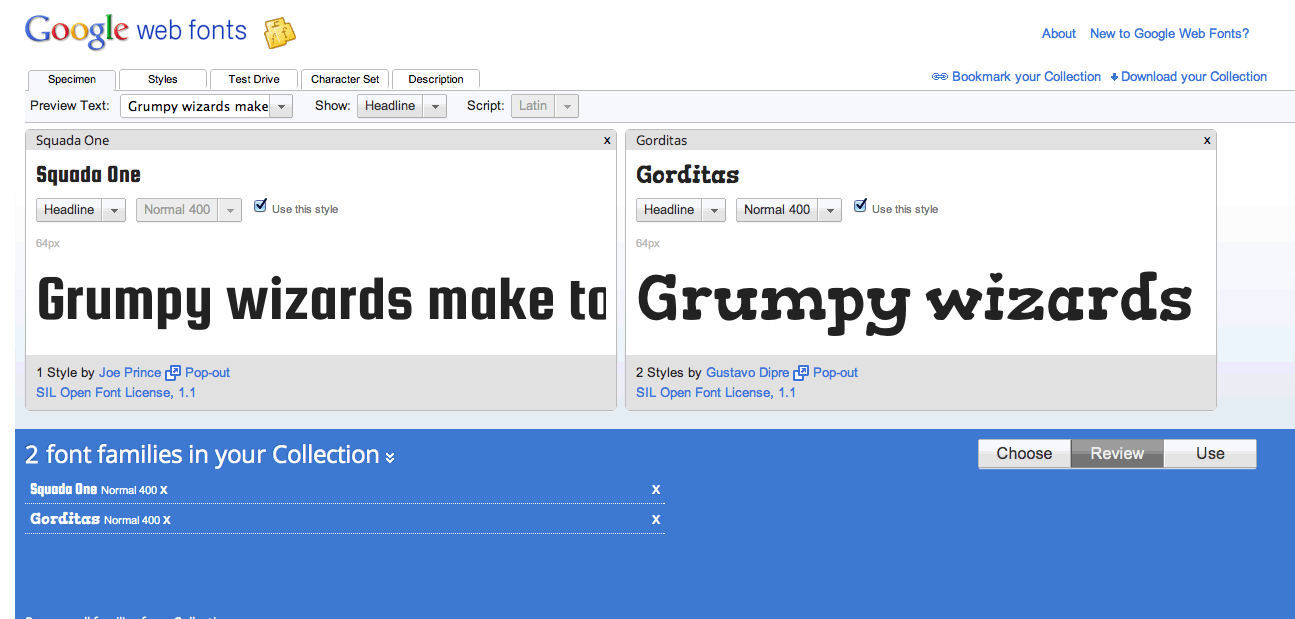
Task: Switch to the Specimen tab
Action: [x=72, y=79]
